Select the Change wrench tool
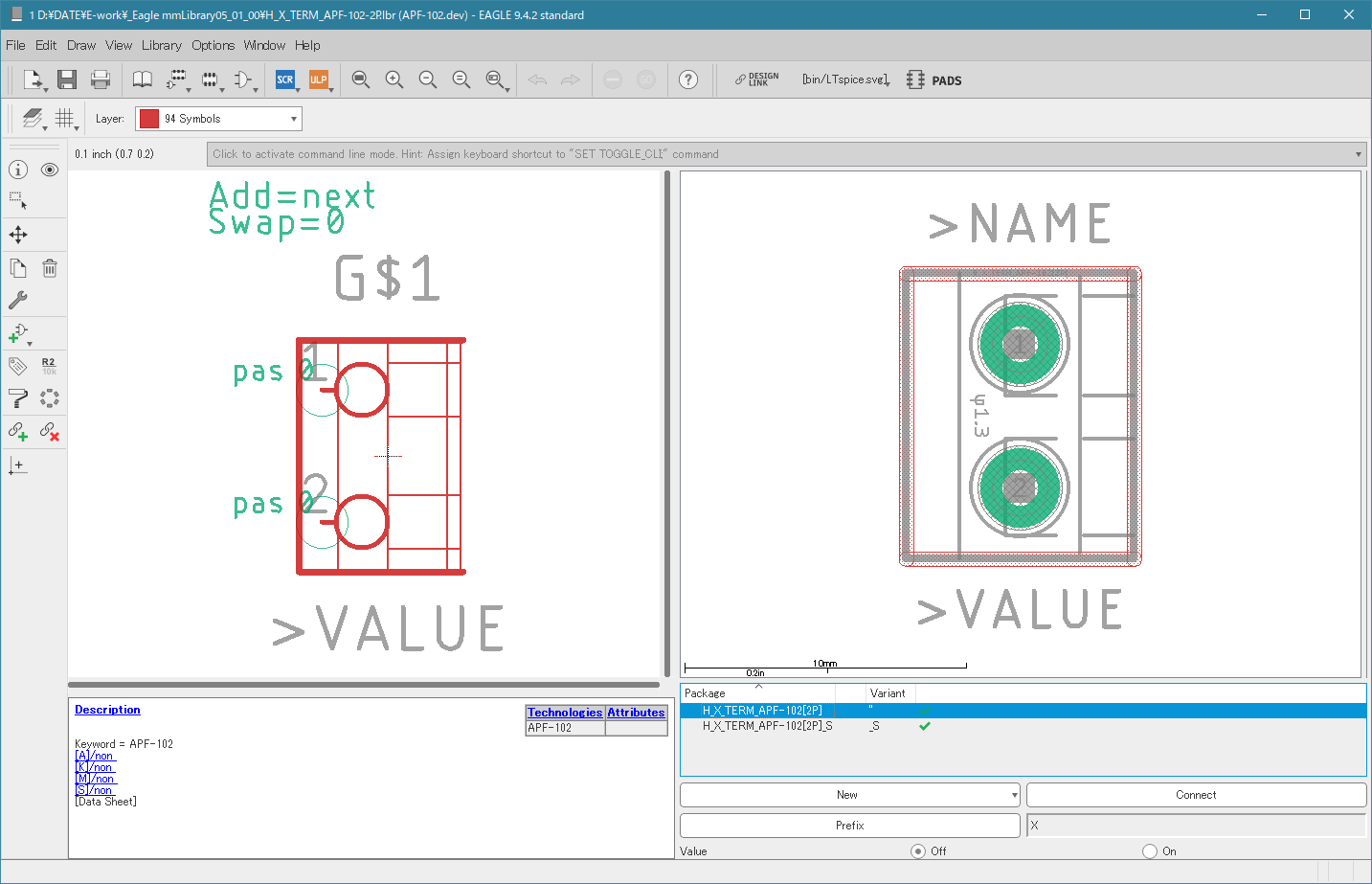This screenshot has height=884, width=1372. (x=18, y=300)
